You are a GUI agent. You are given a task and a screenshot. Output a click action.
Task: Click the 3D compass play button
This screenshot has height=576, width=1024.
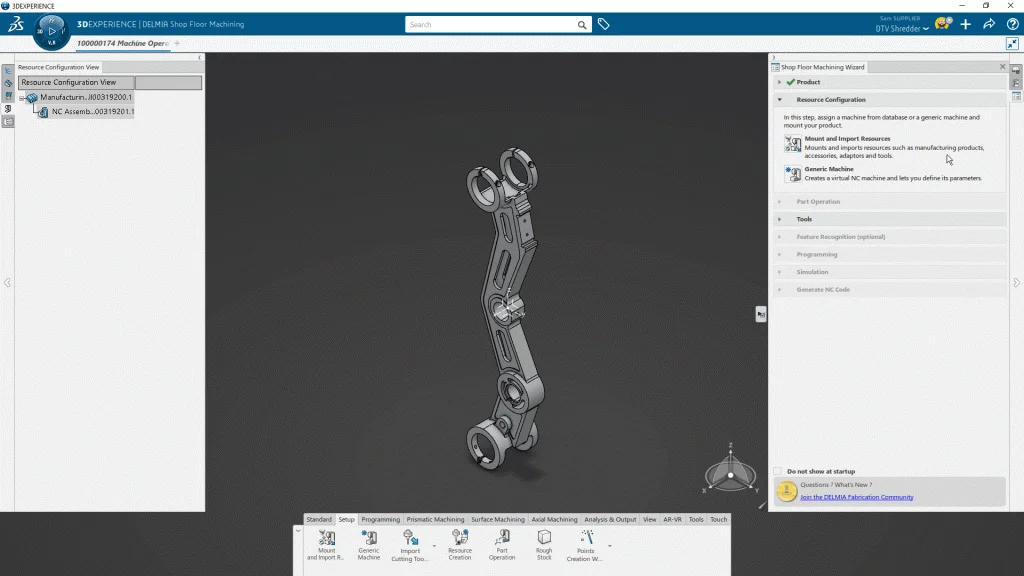point(52,32)
